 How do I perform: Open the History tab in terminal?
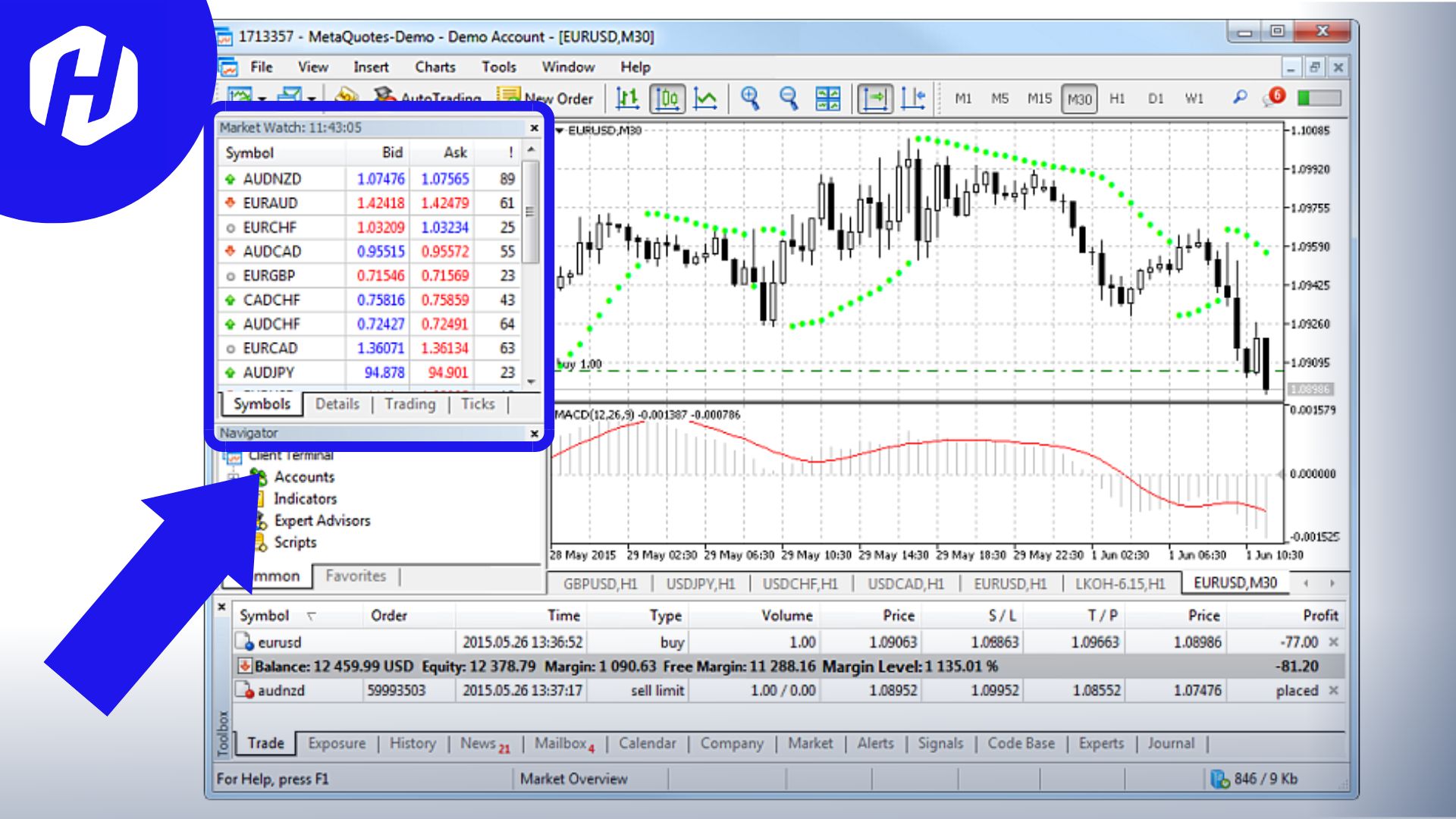click(413, 743)
